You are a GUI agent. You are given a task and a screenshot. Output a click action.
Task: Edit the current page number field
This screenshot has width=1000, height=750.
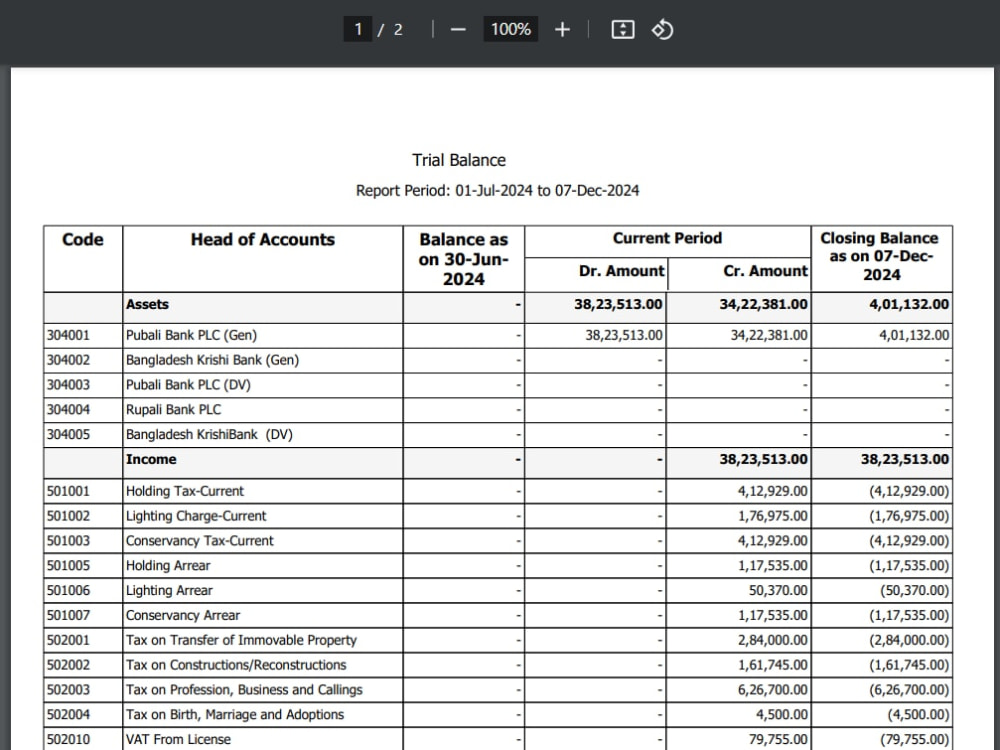tap(358, 29)
